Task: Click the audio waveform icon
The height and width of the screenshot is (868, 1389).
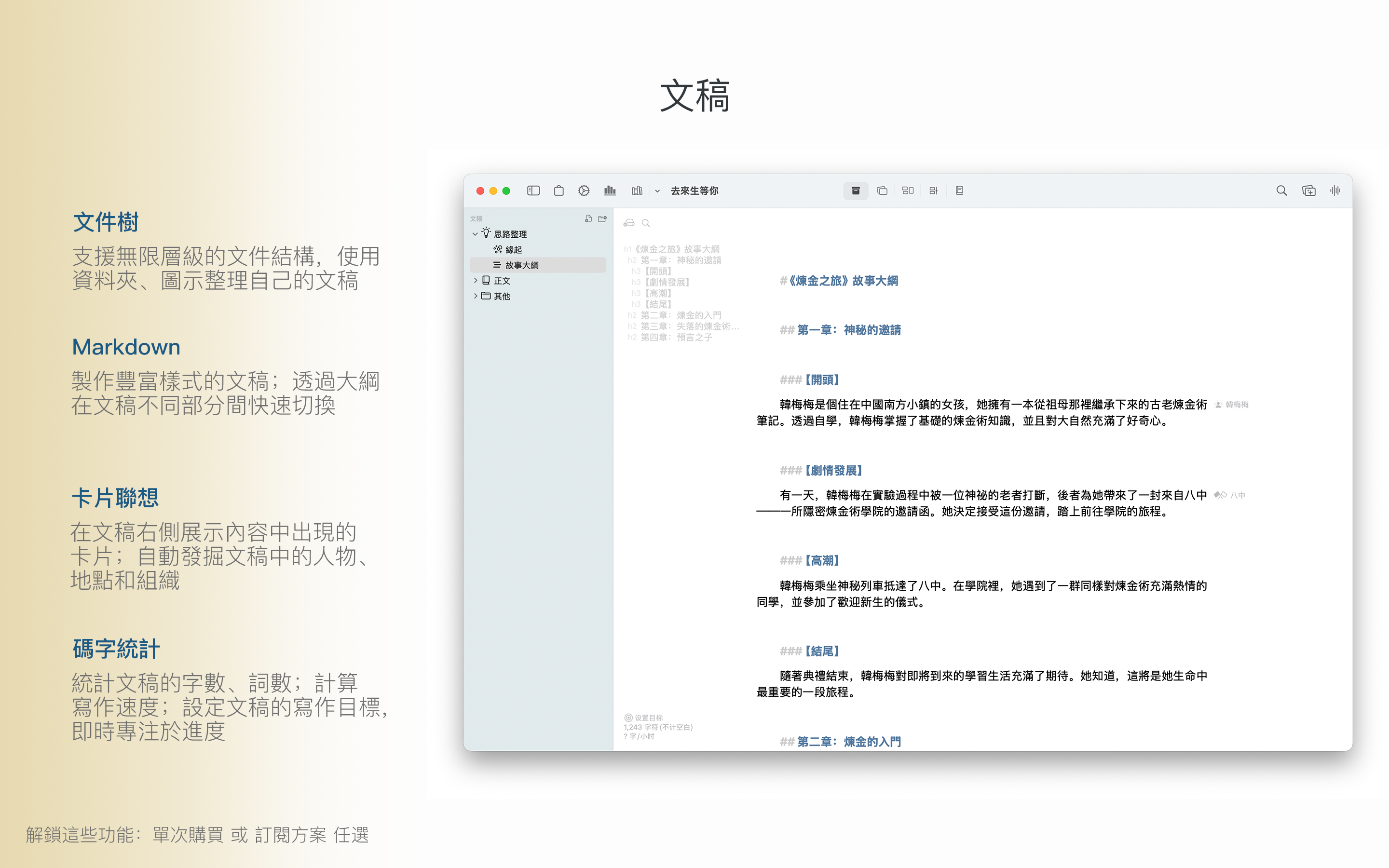Action: pos(1335,190)
